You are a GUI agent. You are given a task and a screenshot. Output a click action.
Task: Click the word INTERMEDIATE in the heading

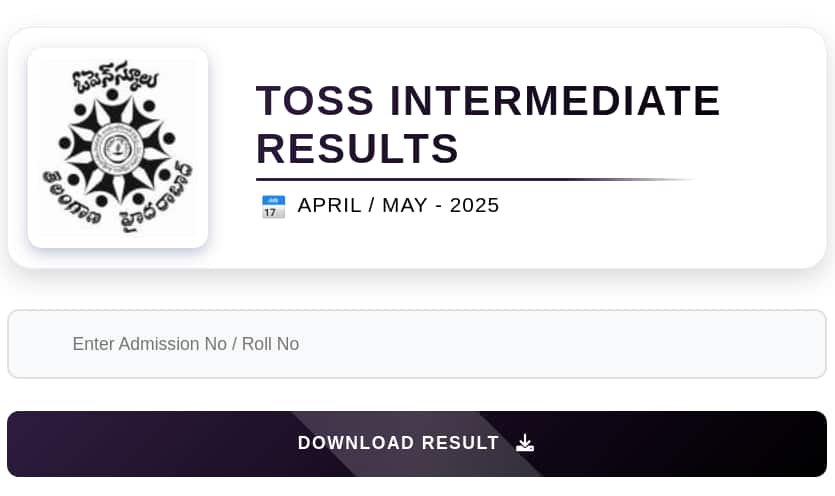[555, 100]
